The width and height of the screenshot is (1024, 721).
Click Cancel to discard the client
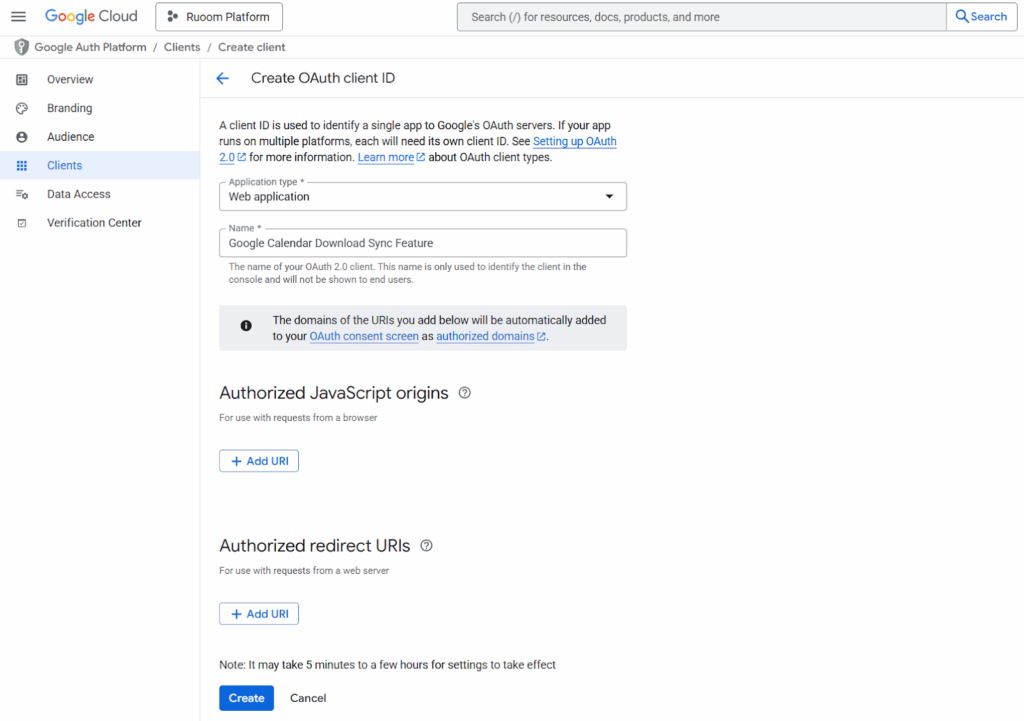[308, 698]
